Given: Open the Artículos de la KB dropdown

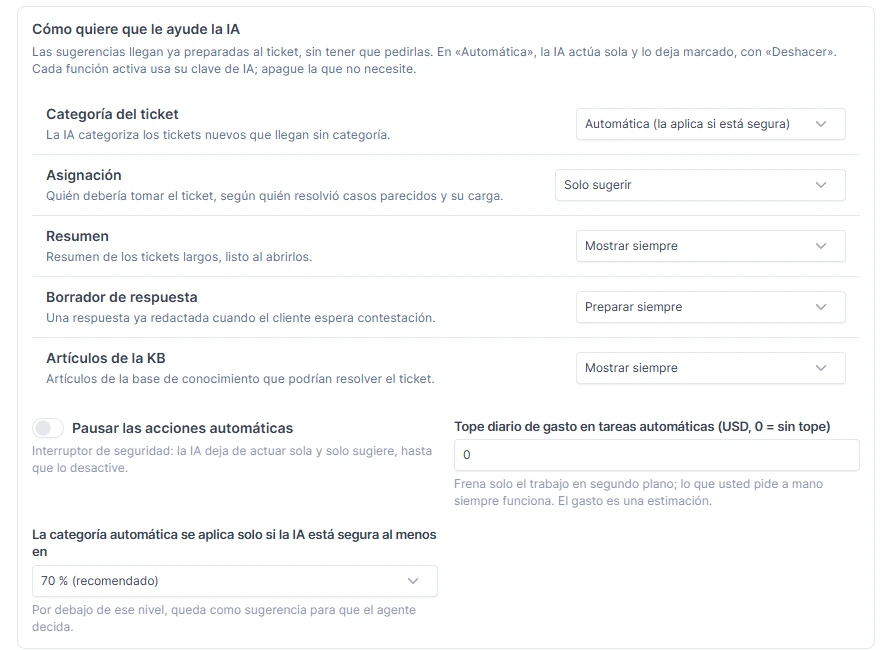Looking at the screenshot, I should [711, 368].
